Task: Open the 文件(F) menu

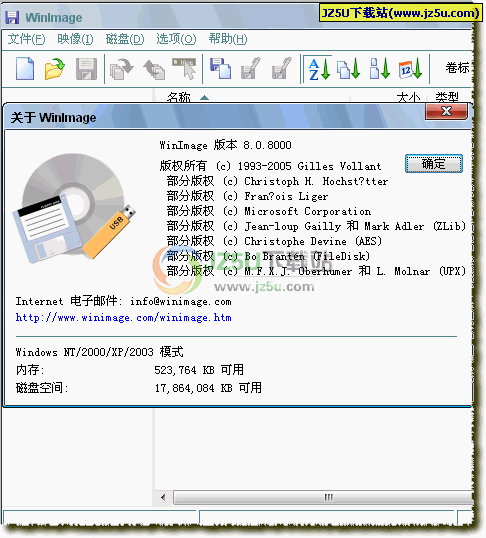Action: click(26, 39)
